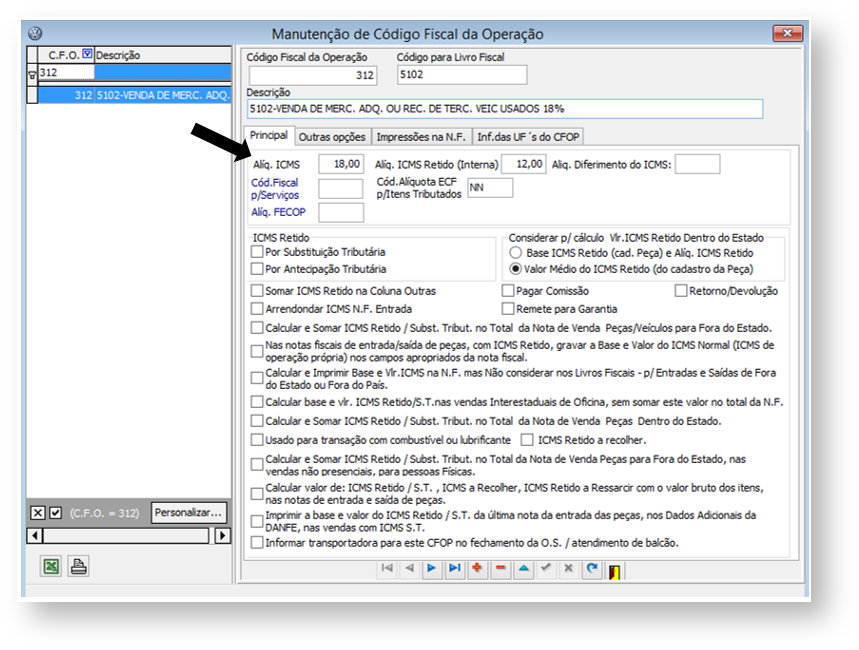Click the Personalizar... button

pyautogui.click(x=188, y=513)
